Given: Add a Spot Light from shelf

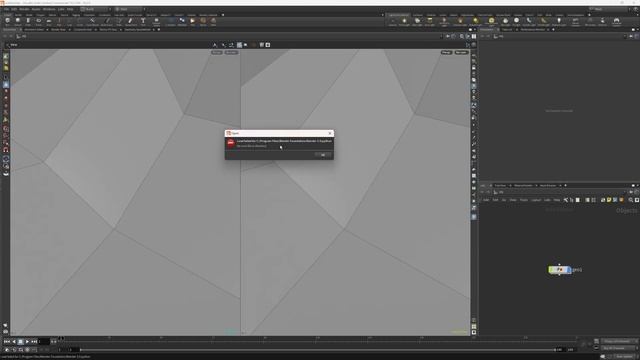Looking at the screenshot, I should tap(417, 22).
